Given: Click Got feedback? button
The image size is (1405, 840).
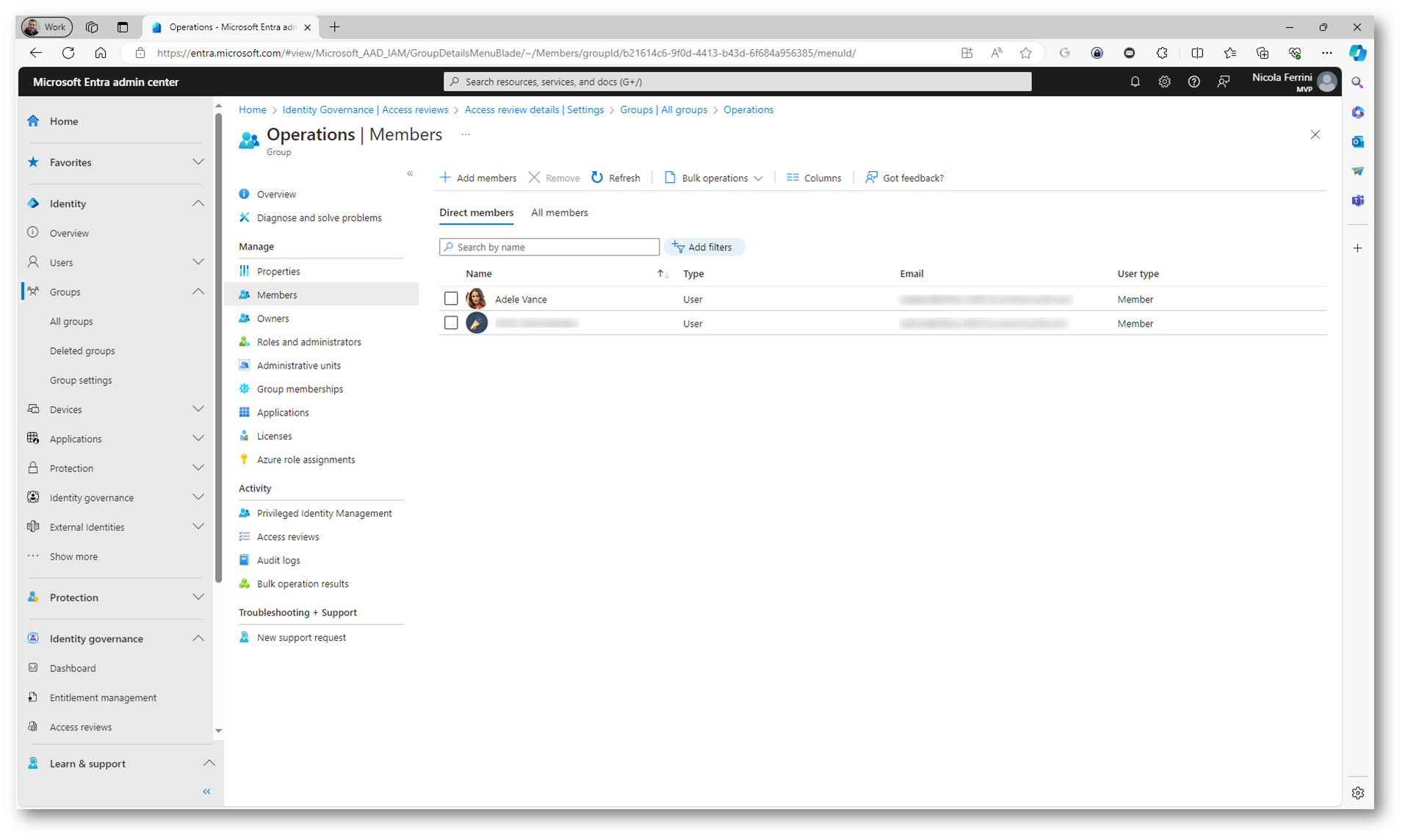Looking at the screenshot, I should pyautogui.click(x=903, y=178).
